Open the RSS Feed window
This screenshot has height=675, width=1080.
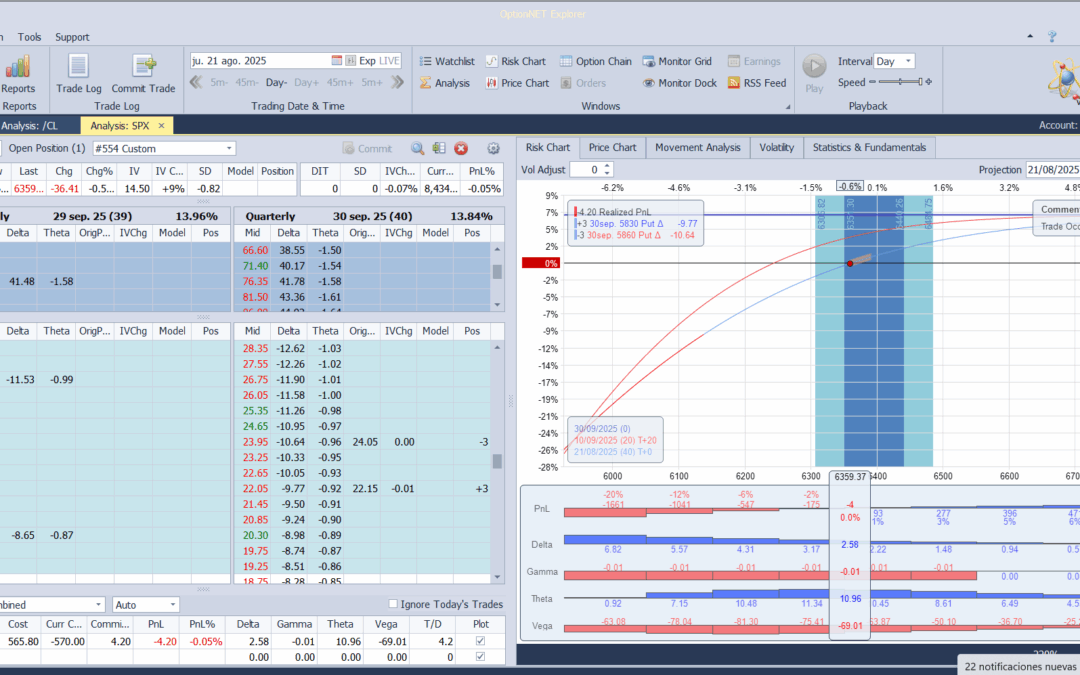(757, 83)
